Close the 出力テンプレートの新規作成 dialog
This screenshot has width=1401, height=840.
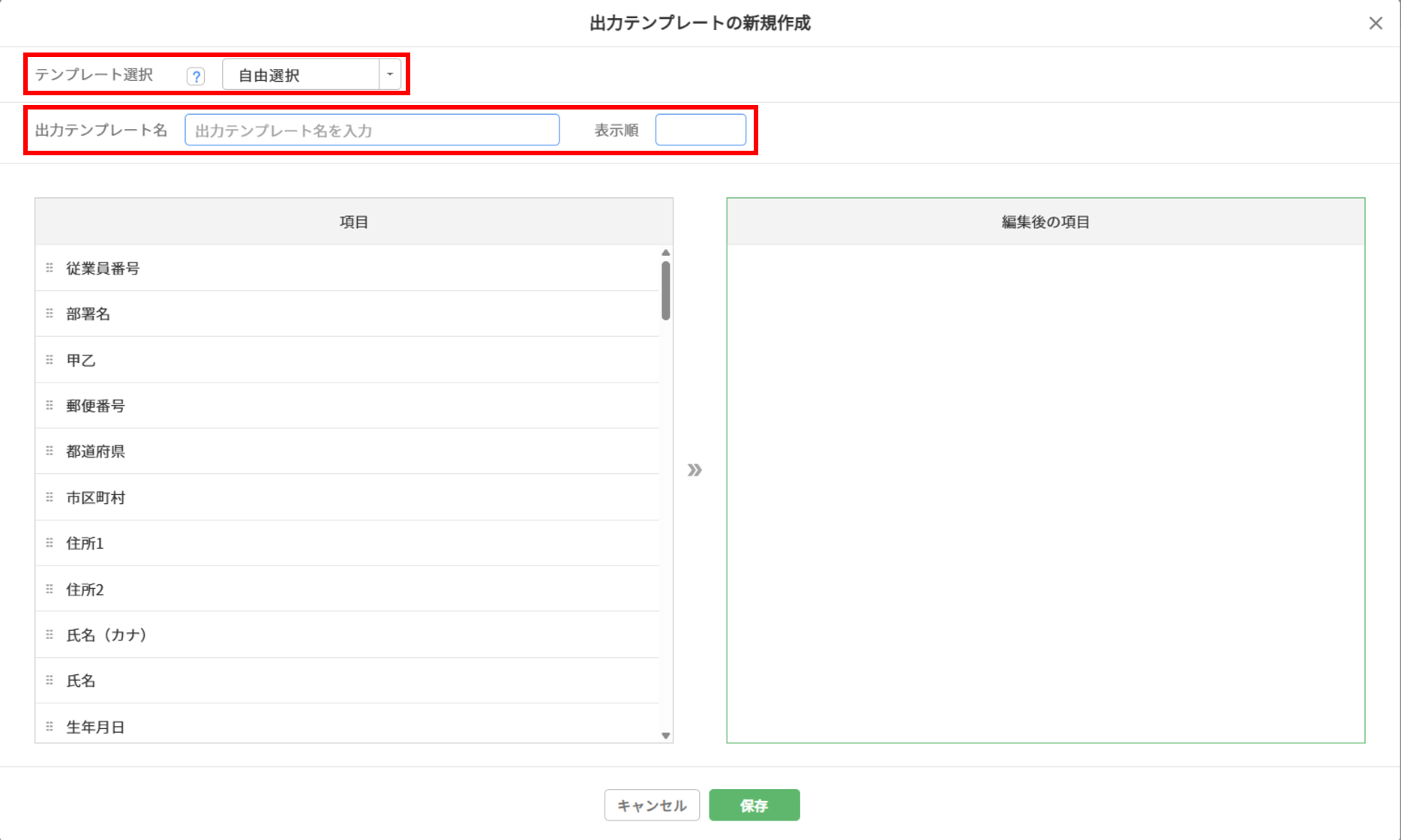coord(1375,23)
